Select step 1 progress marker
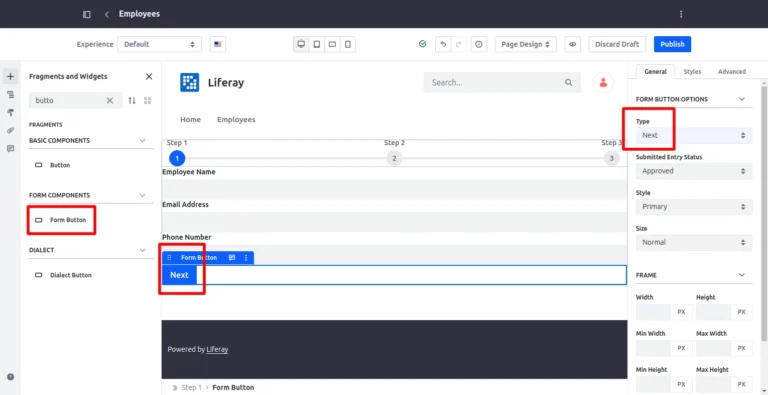Viewport: 768px width, 395px height. [x=177, y=158]
